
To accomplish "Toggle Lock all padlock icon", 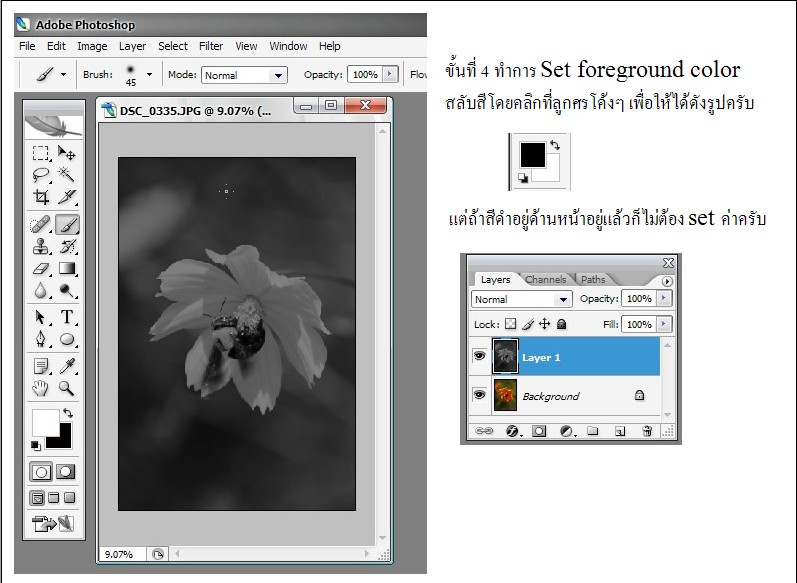I will (x=562, y=324).
